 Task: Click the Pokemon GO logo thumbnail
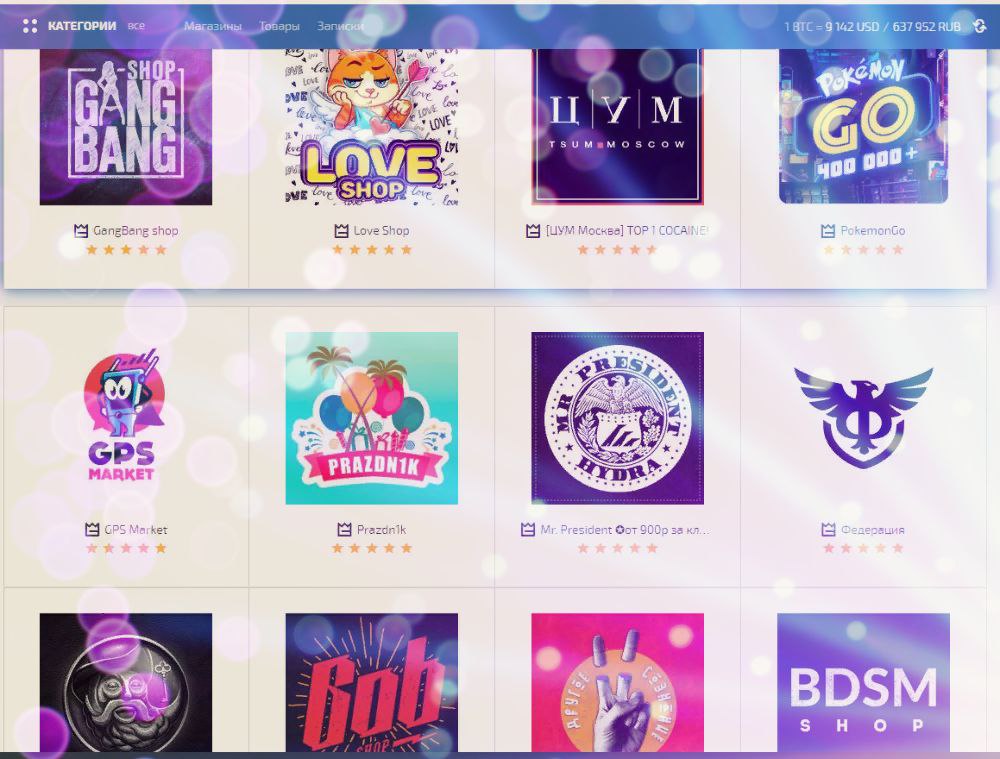pyautogui.click(x=864, y=126)
